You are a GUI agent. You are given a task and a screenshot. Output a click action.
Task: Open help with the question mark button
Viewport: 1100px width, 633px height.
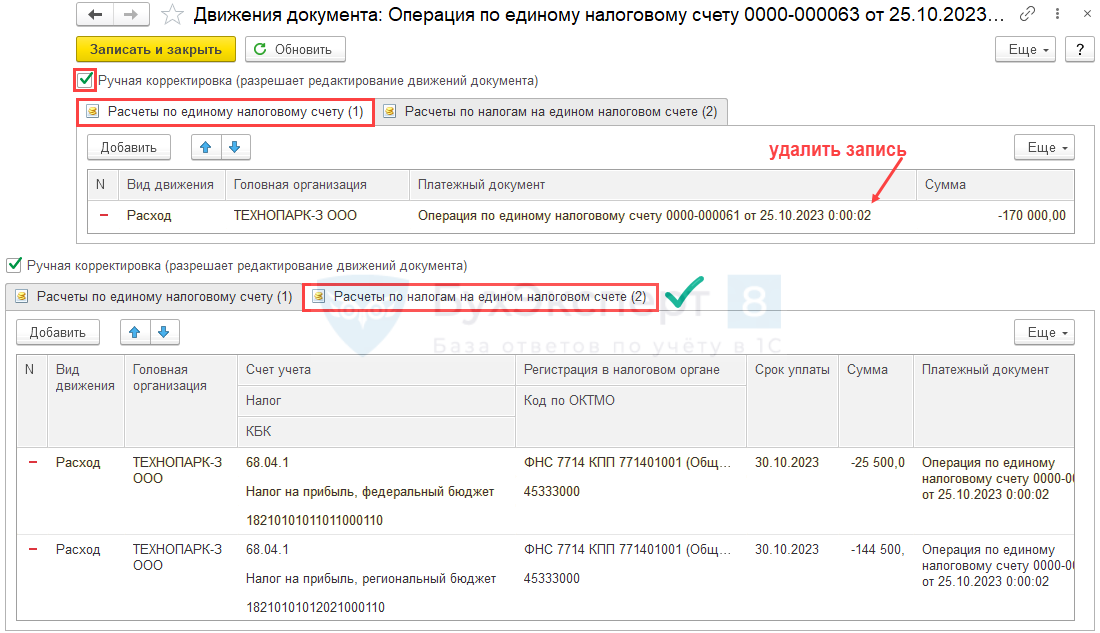coord(1079,49)
